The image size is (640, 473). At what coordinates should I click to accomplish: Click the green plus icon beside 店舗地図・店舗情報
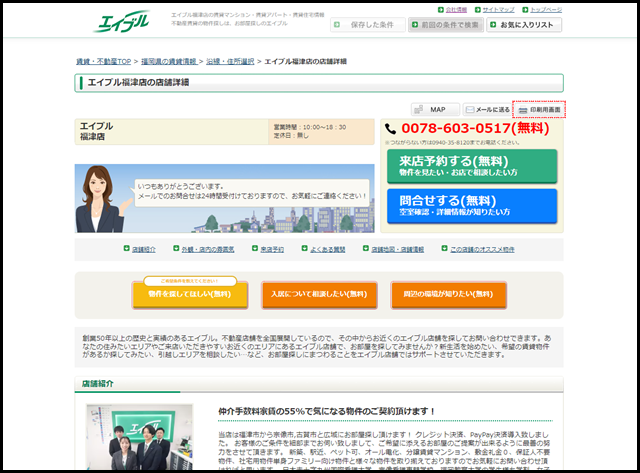pos(366,248)
